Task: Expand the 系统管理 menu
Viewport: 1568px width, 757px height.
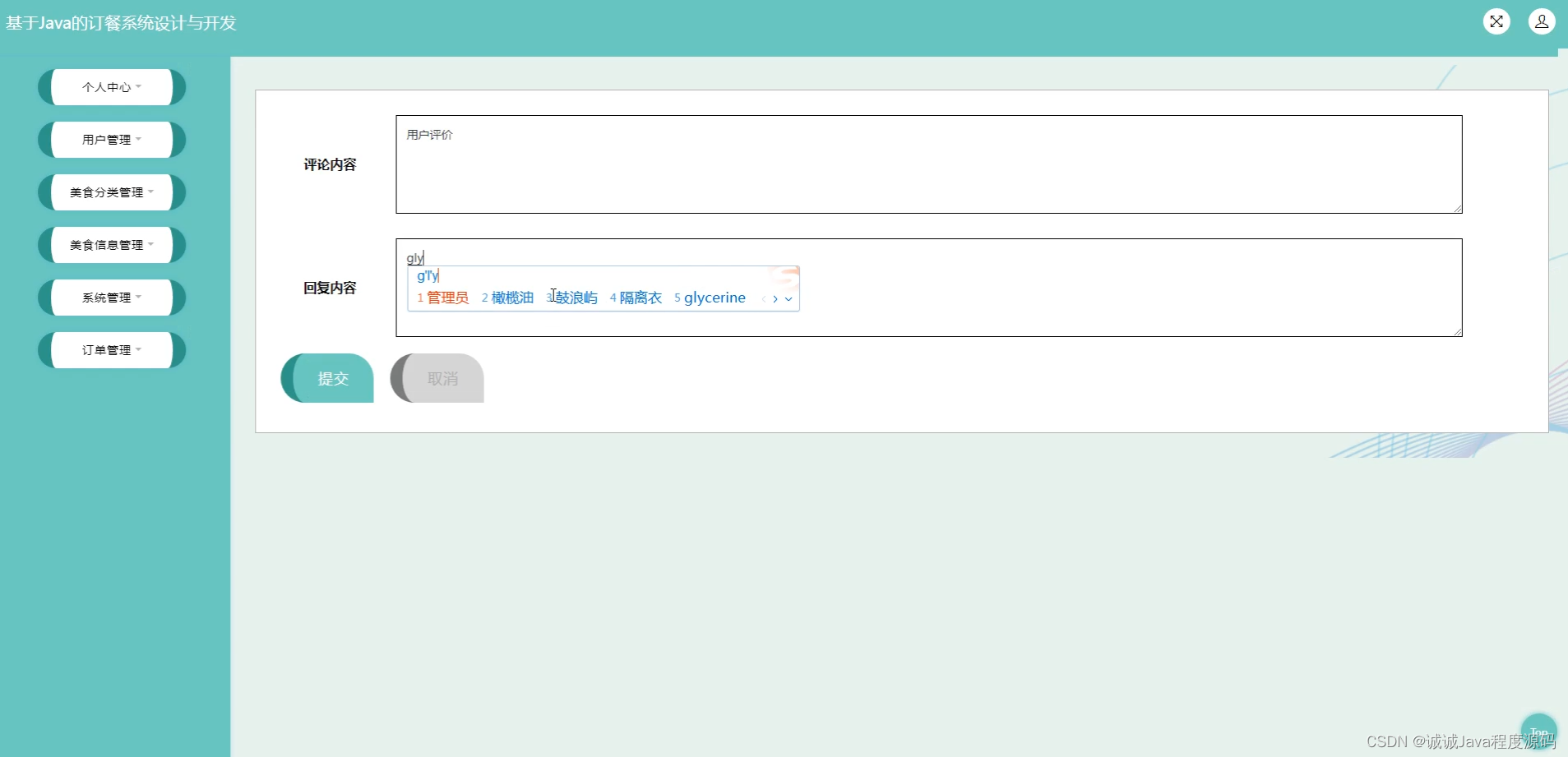Action: tap(112, 298)
